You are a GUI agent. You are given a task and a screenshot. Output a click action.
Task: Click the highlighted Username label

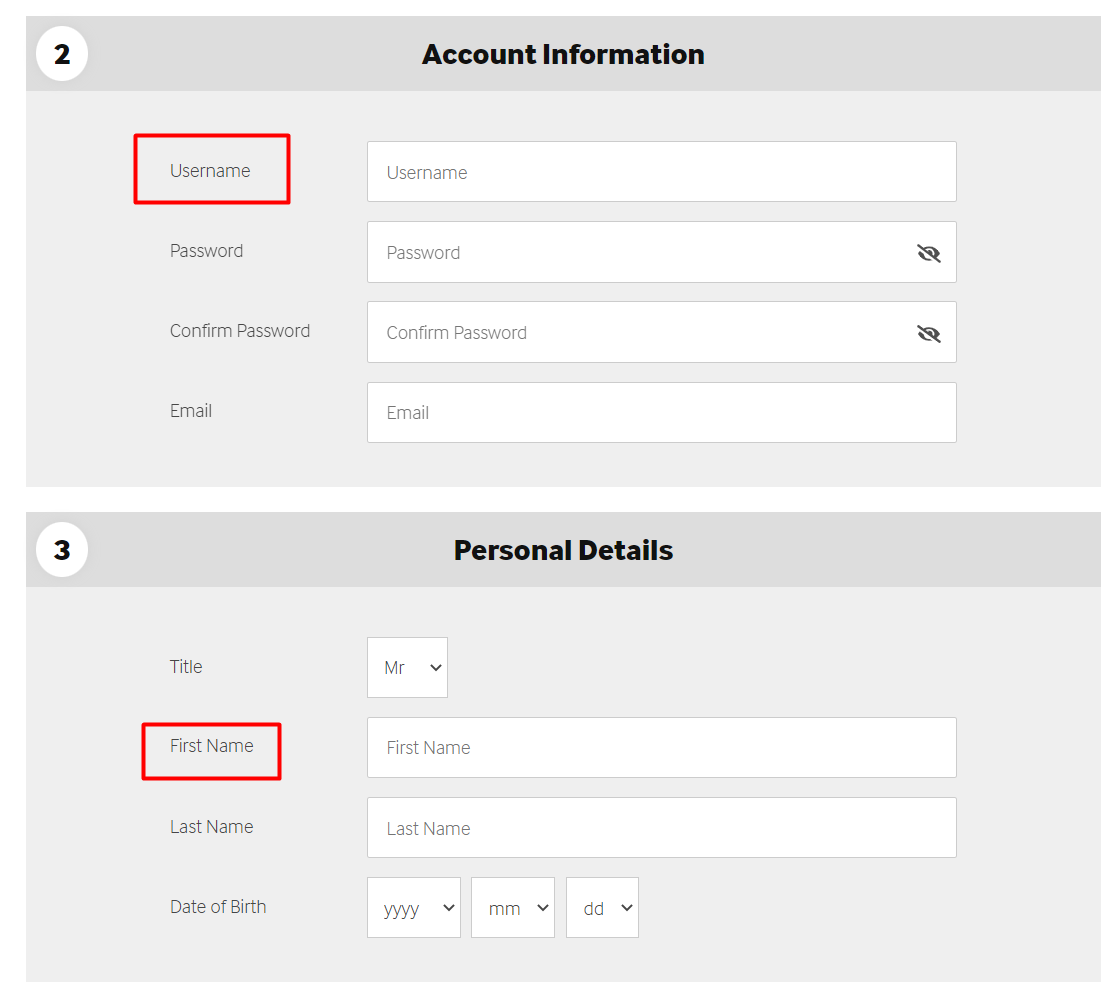[x=210, y=171]
